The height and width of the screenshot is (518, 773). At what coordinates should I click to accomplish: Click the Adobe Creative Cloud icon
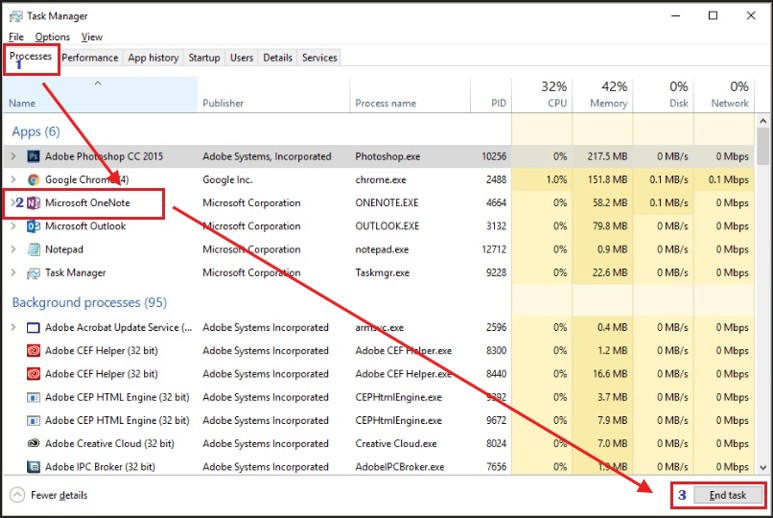tap(33, 444)
